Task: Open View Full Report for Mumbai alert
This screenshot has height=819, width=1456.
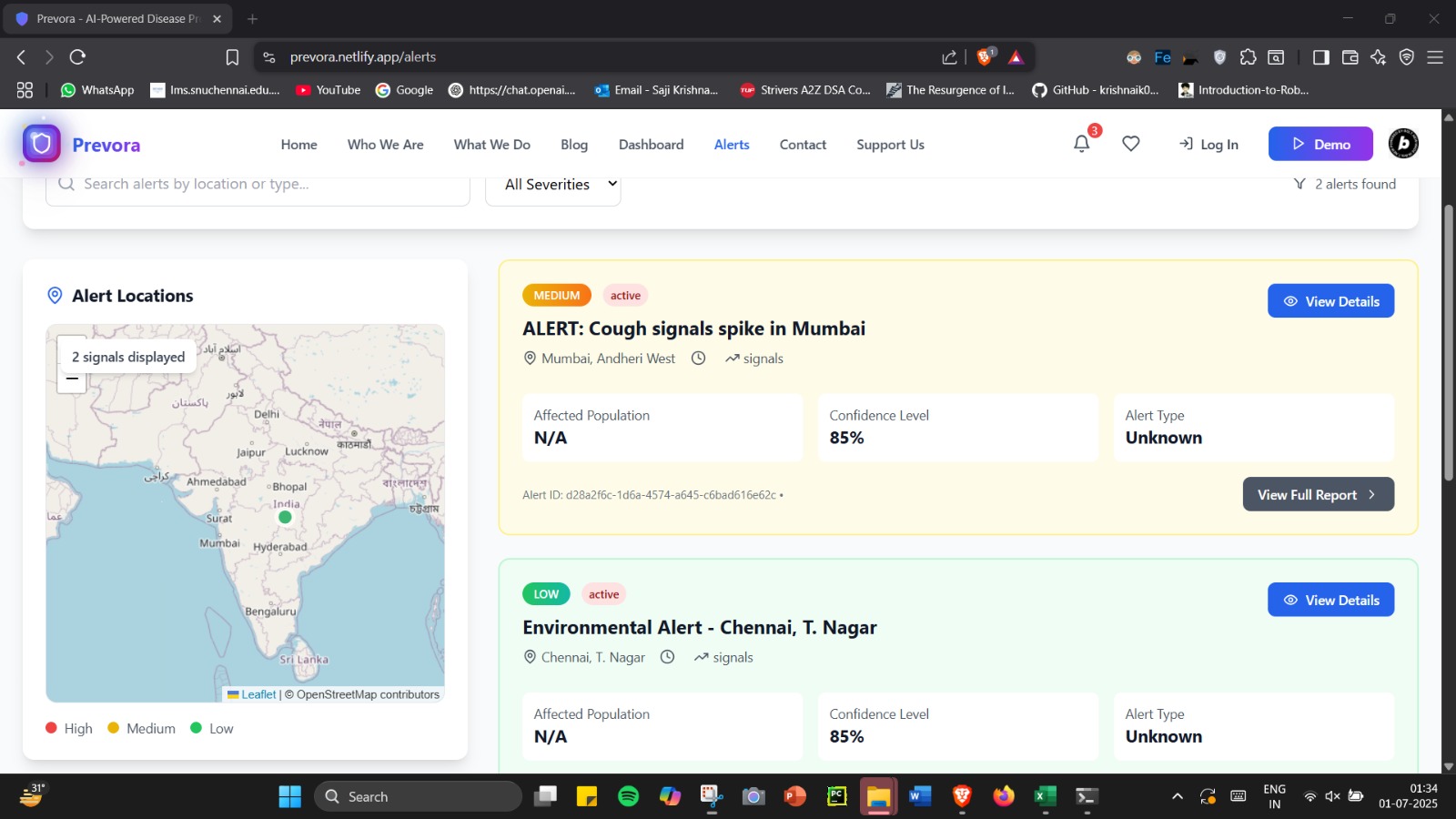Action: point(1319,494)
